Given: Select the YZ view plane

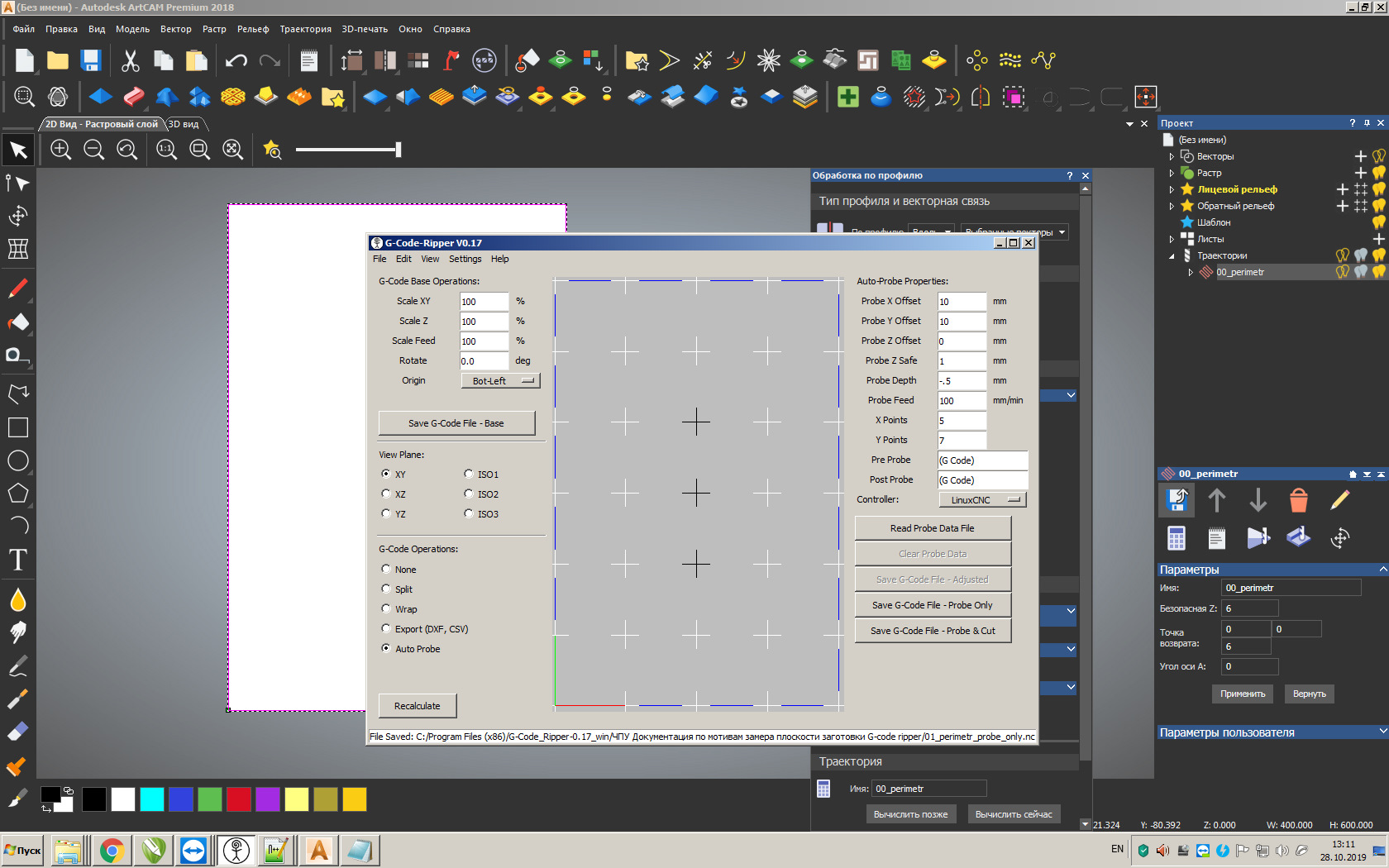Looking at the screenshot, I should coord(386,513).
